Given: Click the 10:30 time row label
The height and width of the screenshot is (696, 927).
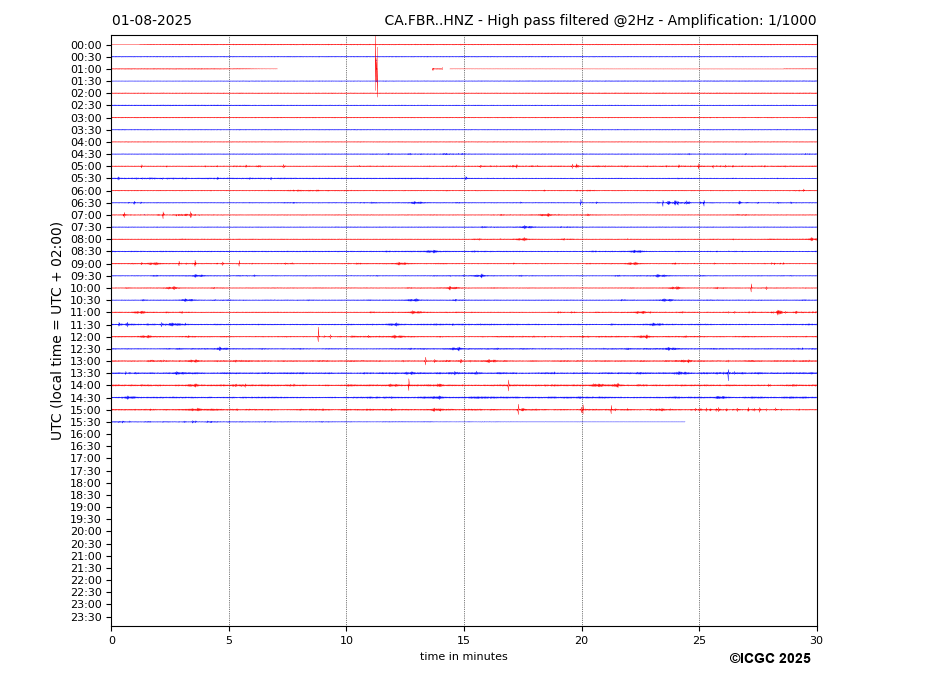Looking at the screenshot, I should point(86,300).
